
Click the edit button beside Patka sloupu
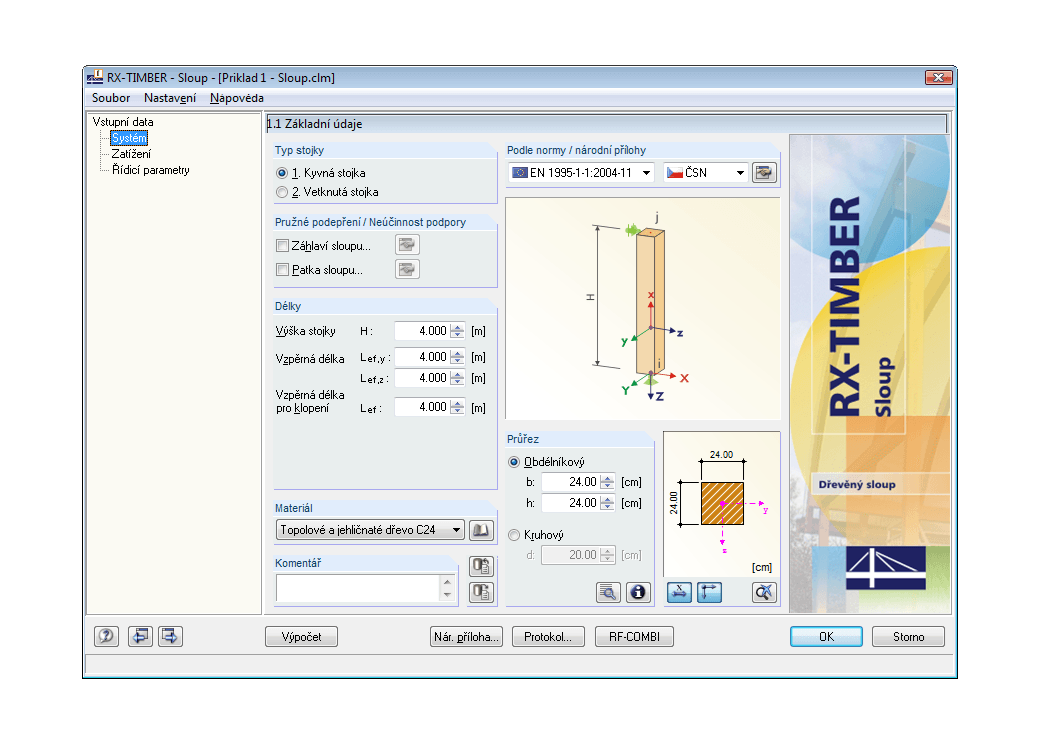click(407, 269)
